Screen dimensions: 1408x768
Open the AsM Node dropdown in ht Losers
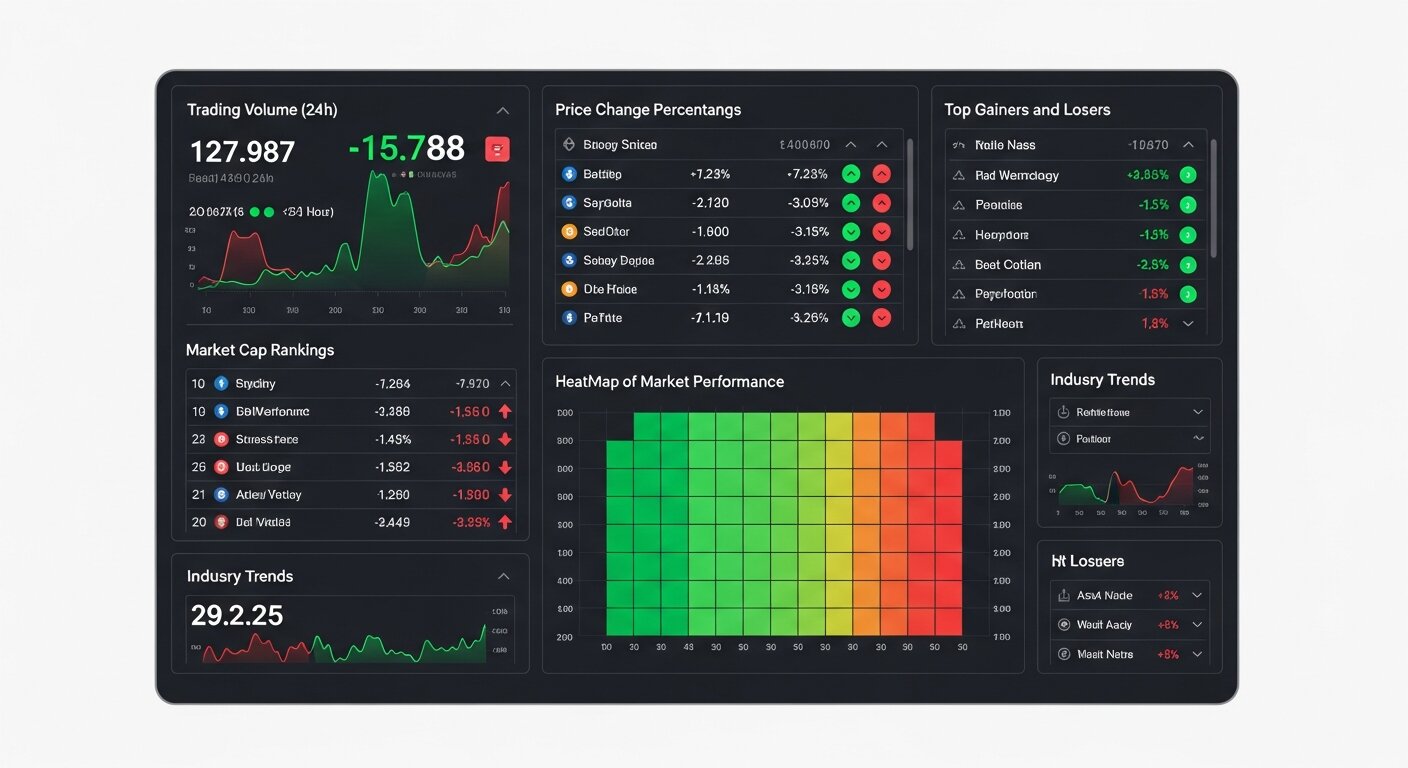click(1196, 594)
